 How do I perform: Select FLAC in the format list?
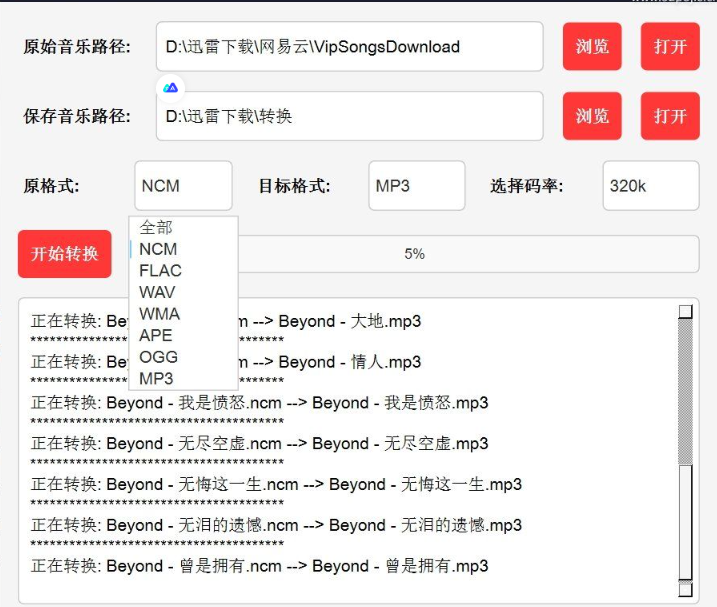click(x=183, y=270)
